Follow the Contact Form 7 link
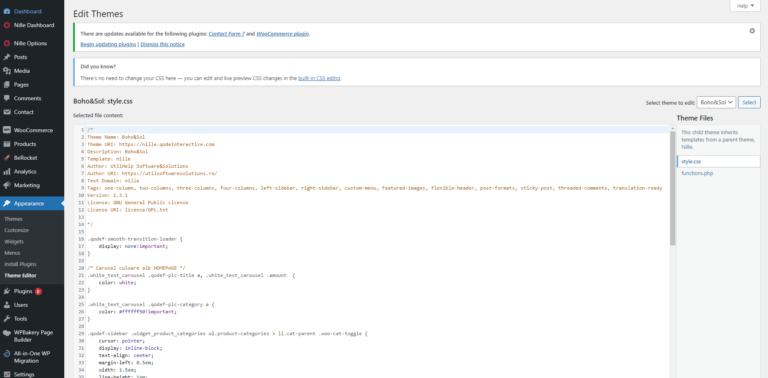 pyautogui.click(x=227, y=34)
